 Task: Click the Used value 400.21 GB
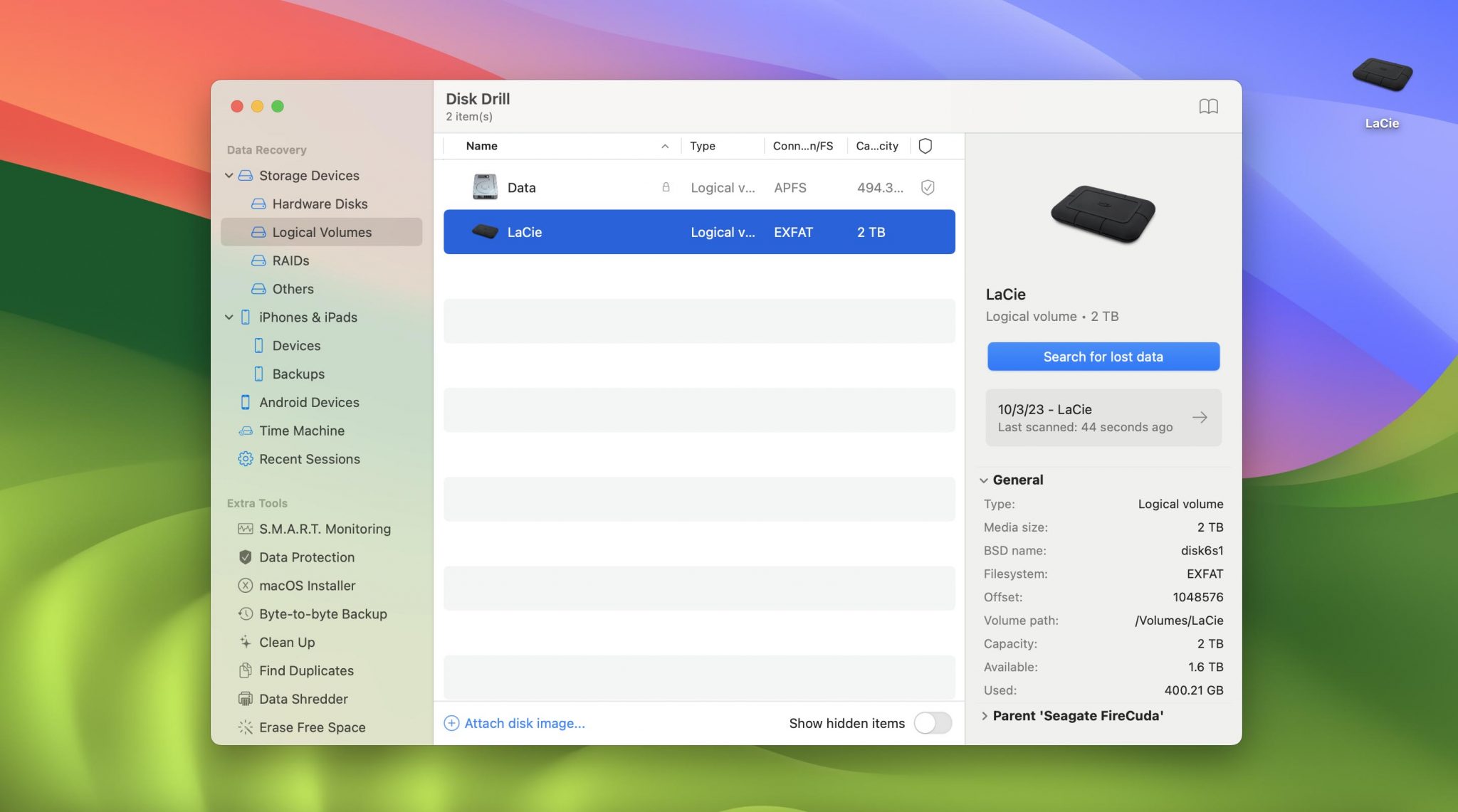tap(1194, 690)
